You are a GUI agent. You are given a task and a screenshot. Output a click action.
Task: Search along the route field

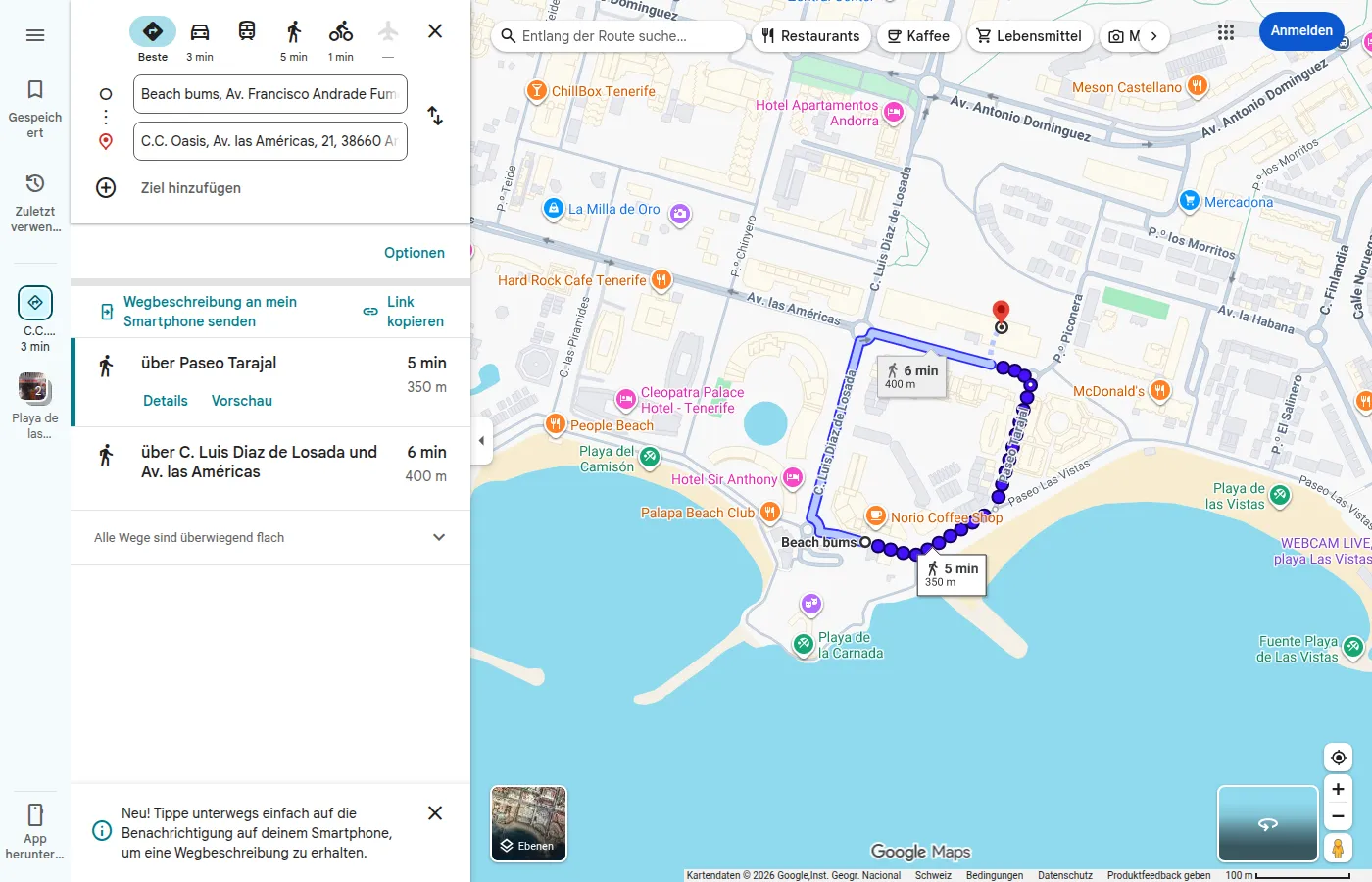[x=617, y=36]
